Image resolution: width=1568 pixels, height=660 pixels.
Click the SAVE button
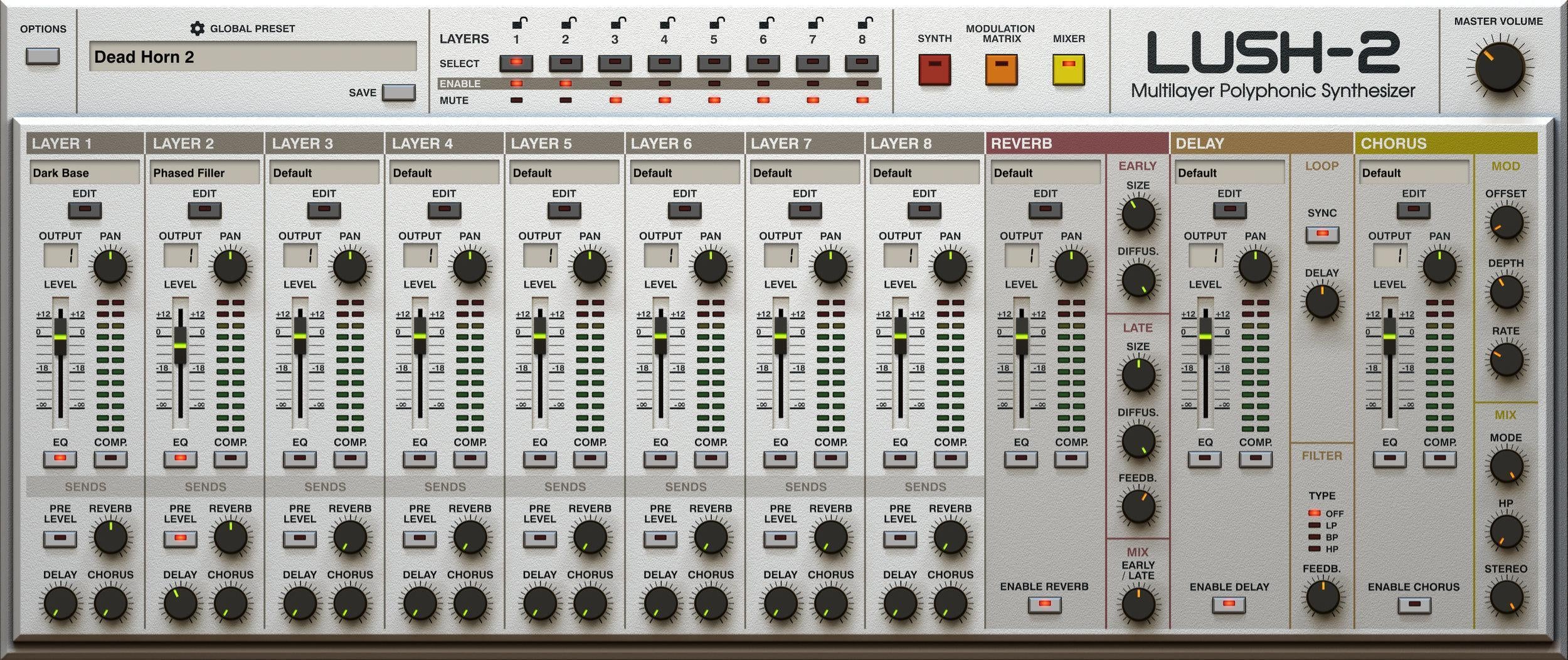point(397,92)
